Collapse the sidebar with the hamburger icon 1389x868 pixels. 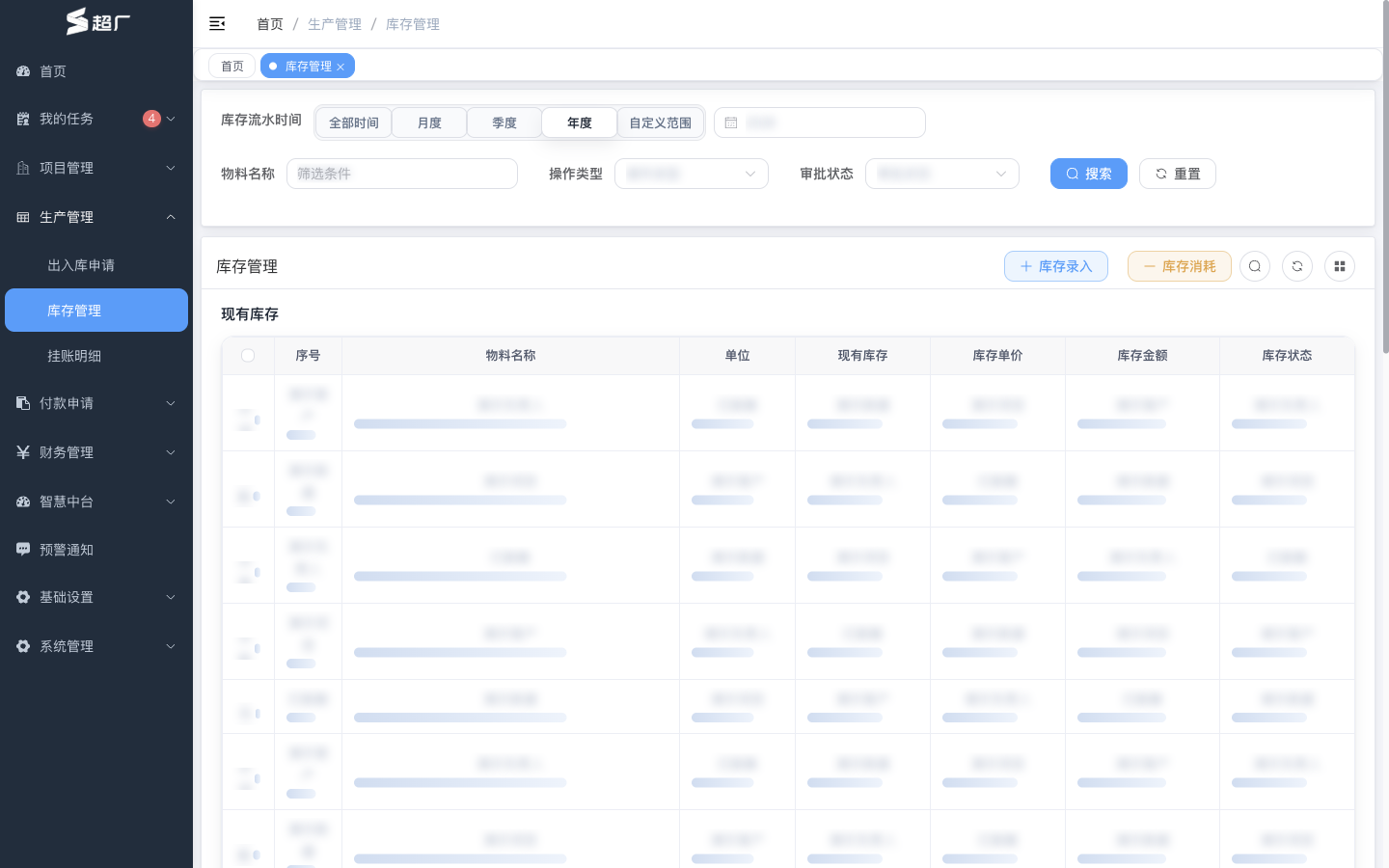(217, 23)
